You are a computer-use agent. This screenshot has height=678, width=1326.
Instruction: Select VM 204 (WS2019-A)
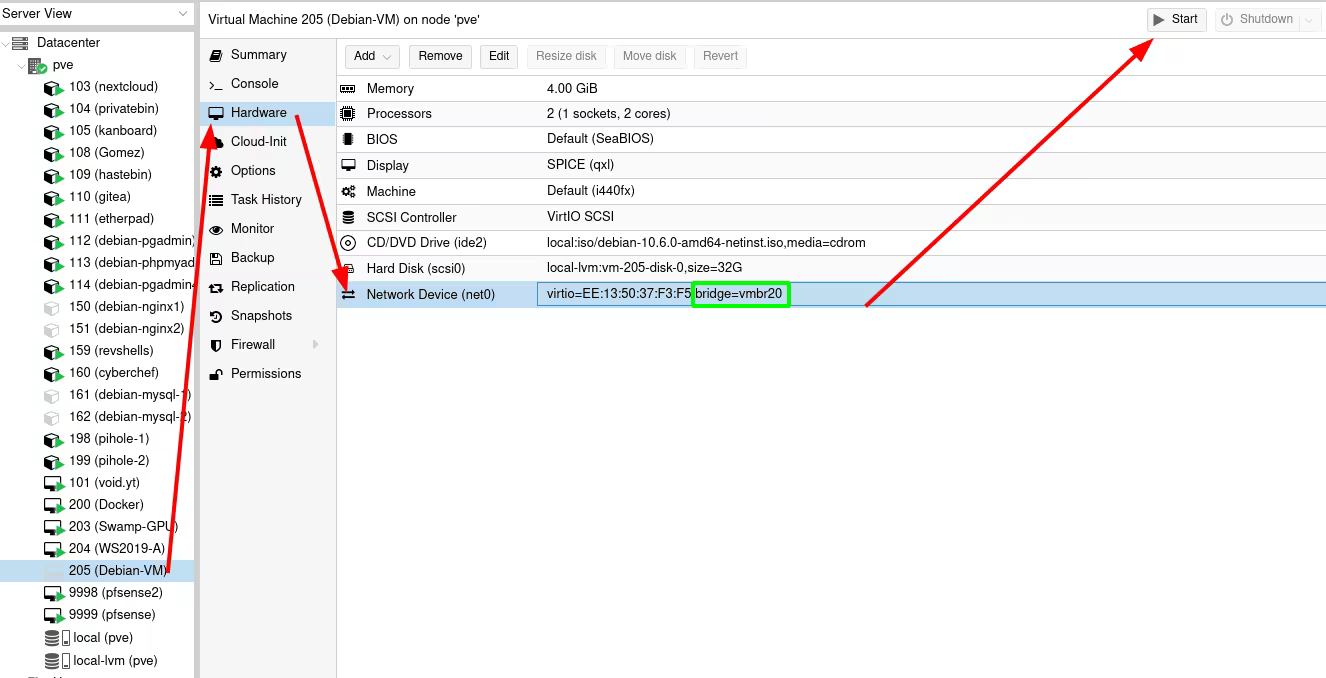point(117,549)
